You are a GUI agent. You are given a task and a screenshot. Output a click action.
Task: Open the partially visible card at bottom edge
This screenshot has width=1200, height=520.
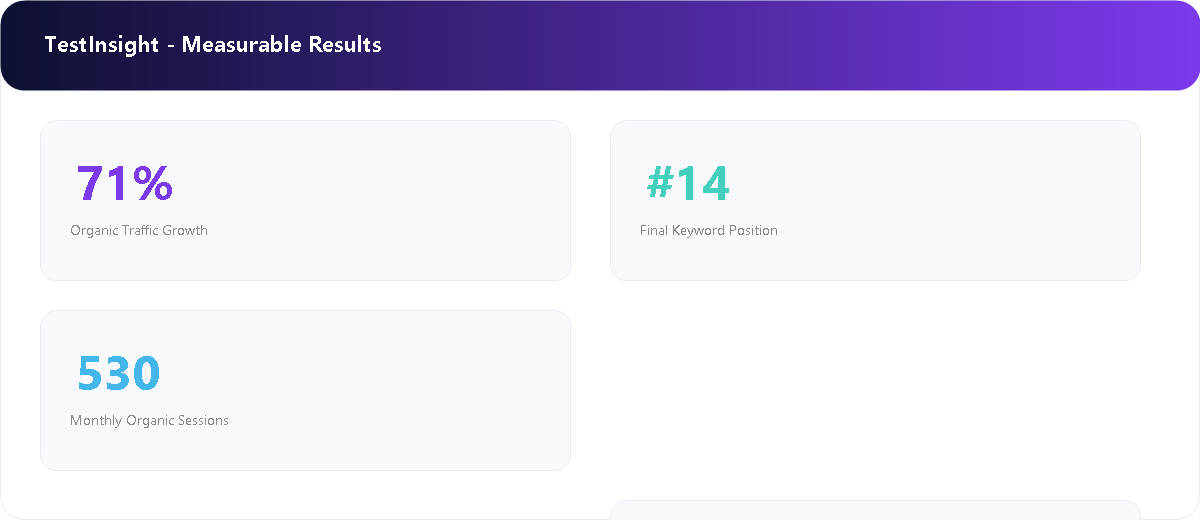tap(875, 510)
